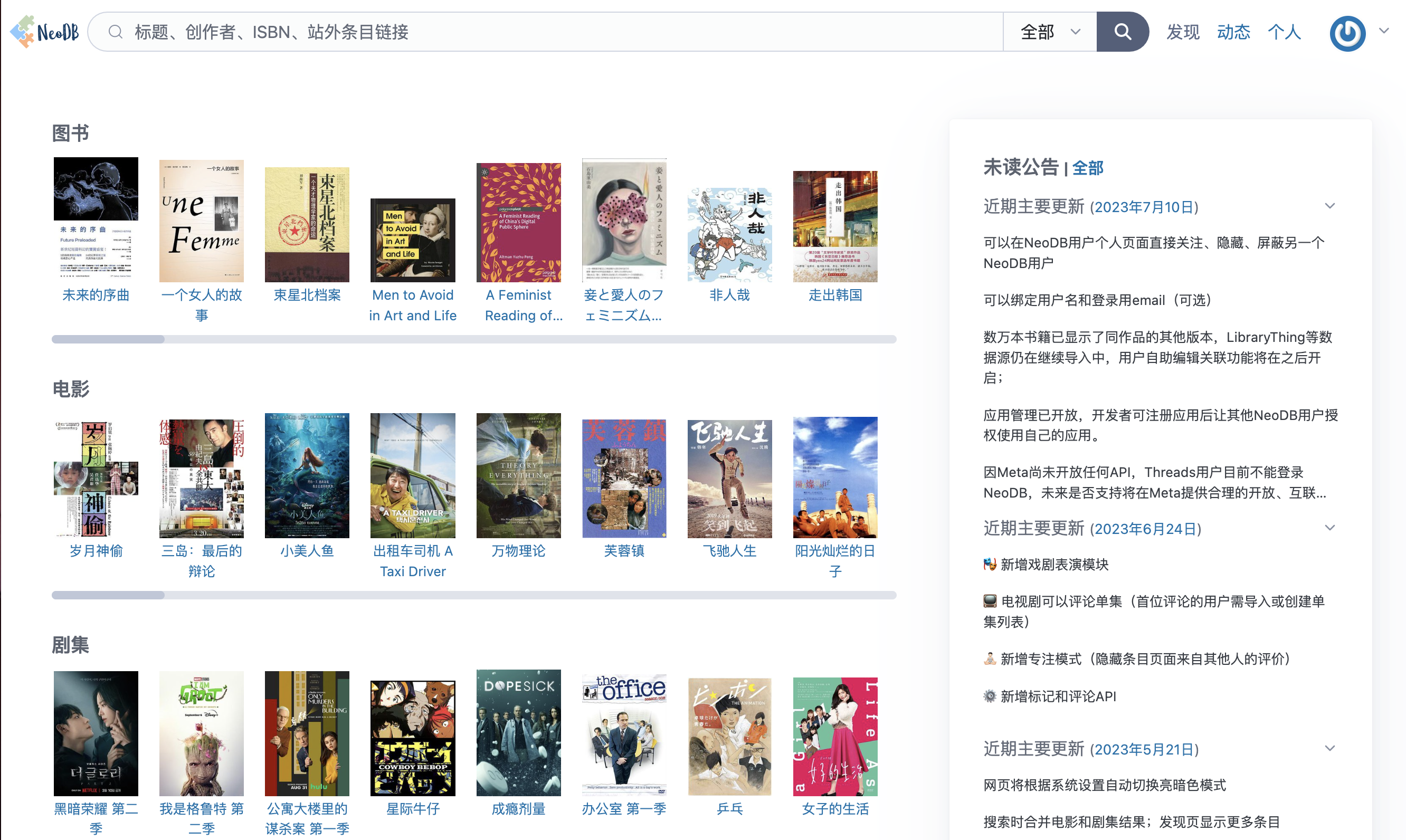Viewport: 1406px width, 840px height.
Task: Click the magnifier search button
Action: [x=1122, y=32]
